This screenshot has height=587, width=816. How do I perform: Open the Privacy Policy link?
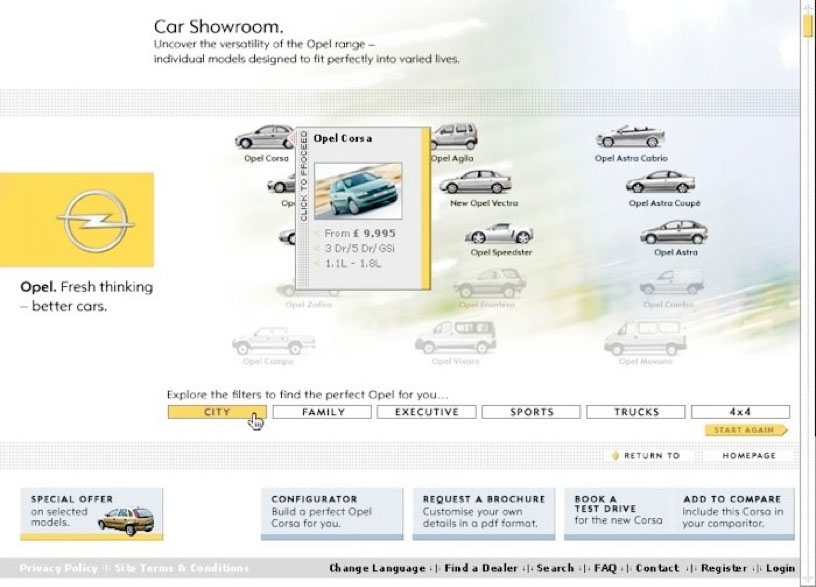58,568
